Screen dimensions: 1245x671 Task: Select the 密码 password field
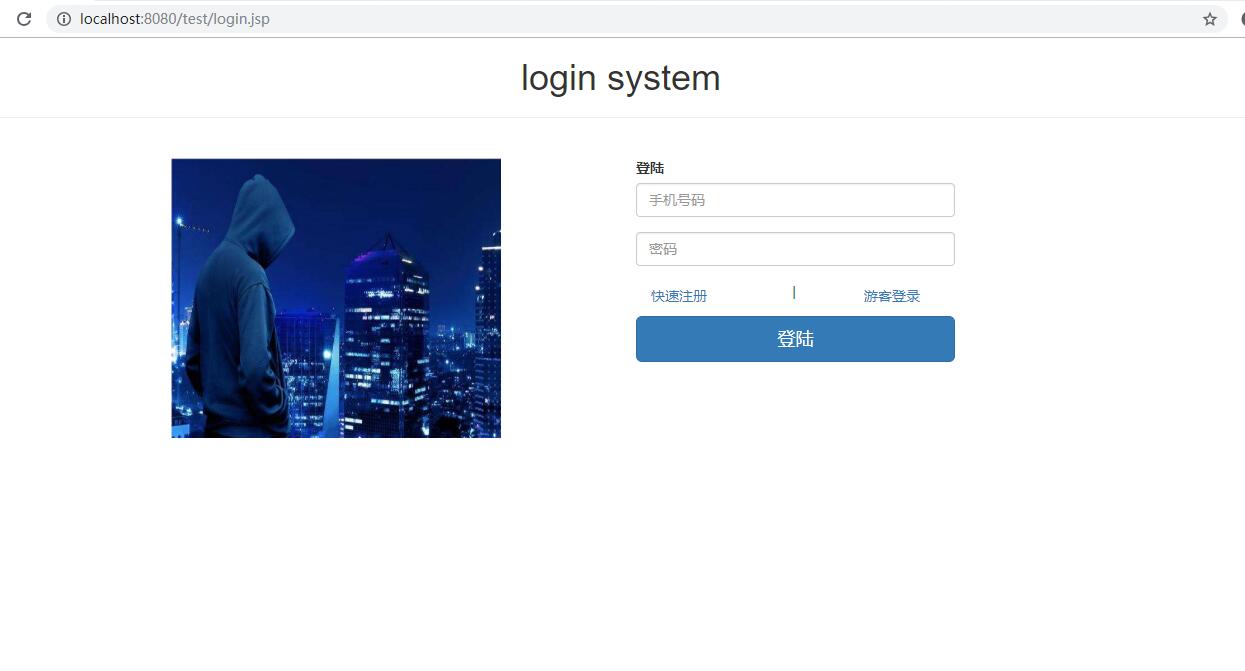(x=795, y=249)
